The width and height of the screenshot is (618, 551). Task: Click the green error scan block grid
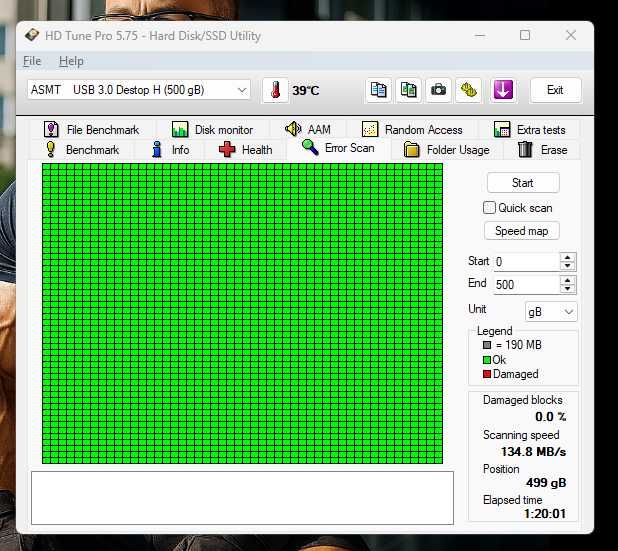click(x=242, y=313)
